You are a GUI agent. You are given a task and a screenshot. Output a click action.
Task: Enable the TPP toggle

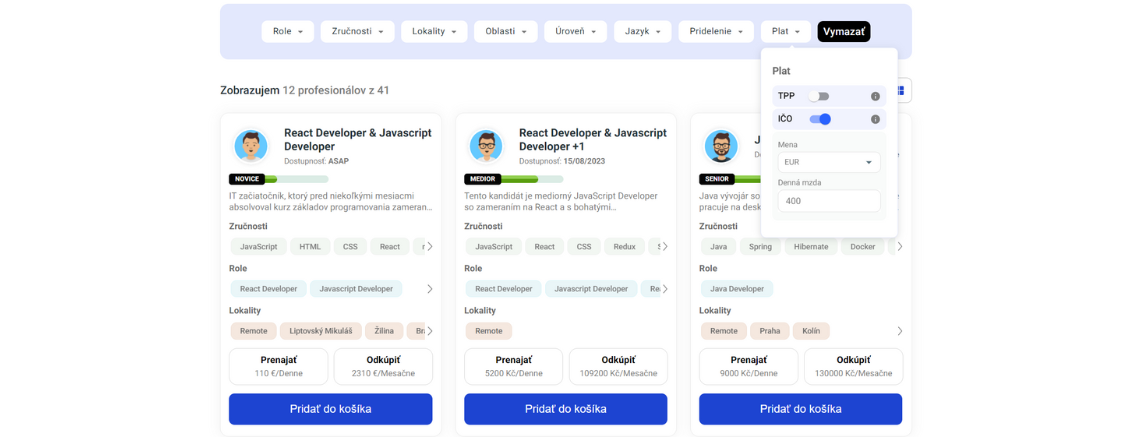pos(819,96)
